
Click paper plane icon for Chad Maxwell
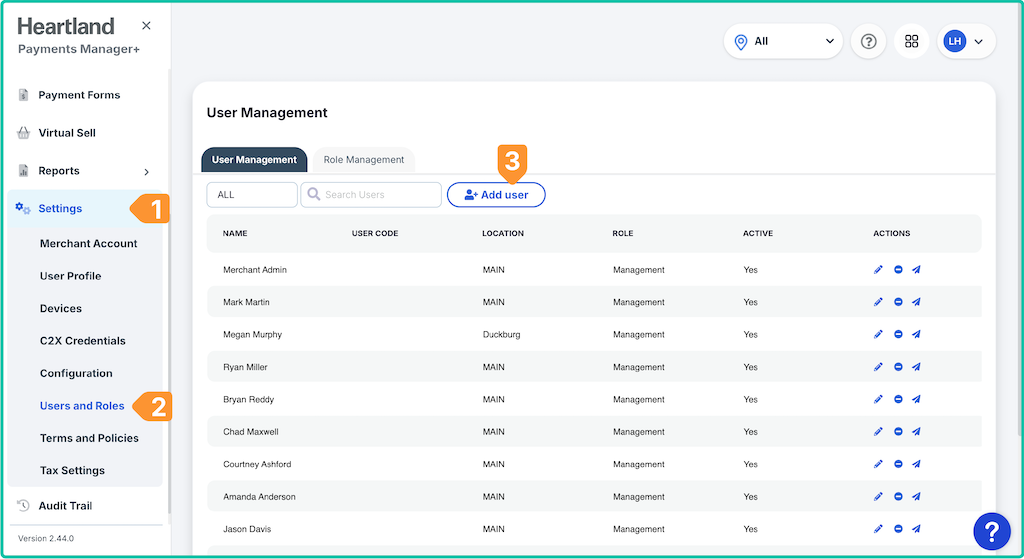click(916, 432)
